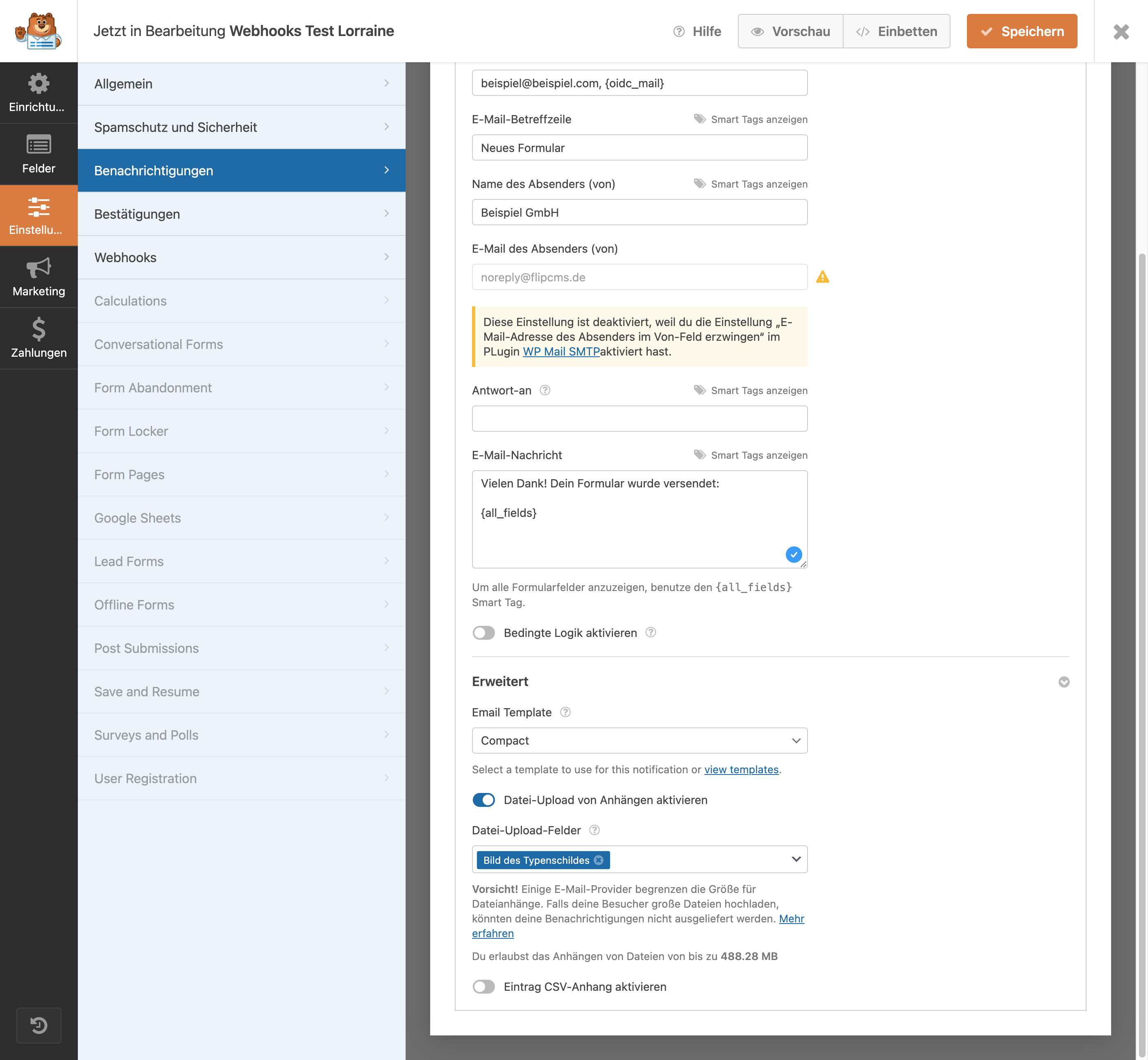Image resolution: width=1148 pixels, height=1060 pixels.
Task: Click the Antwort-an input field
Action: coord(640,419)
